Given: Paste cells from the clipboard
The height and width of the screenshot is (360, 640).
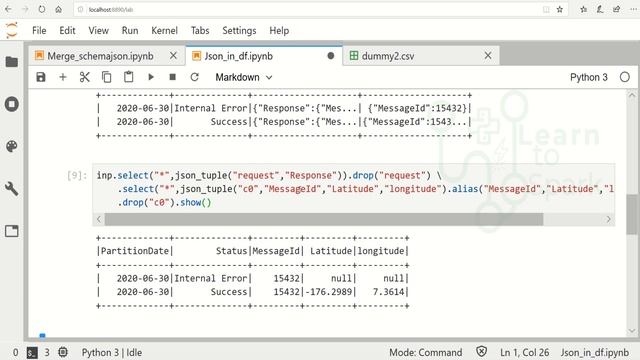Looking at the screenshot, I should point(129,77).
